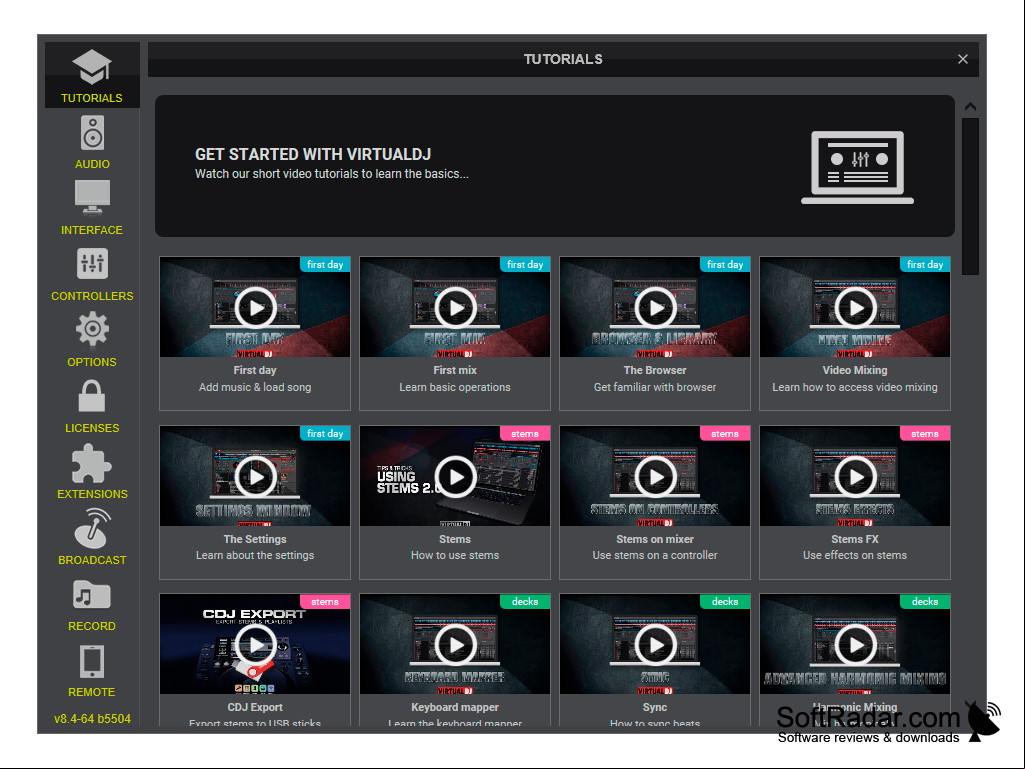This screenshot has height=769, width=1025.
Task: Click the 'Stems FX' tutorial title
Action: click(855, 539)
